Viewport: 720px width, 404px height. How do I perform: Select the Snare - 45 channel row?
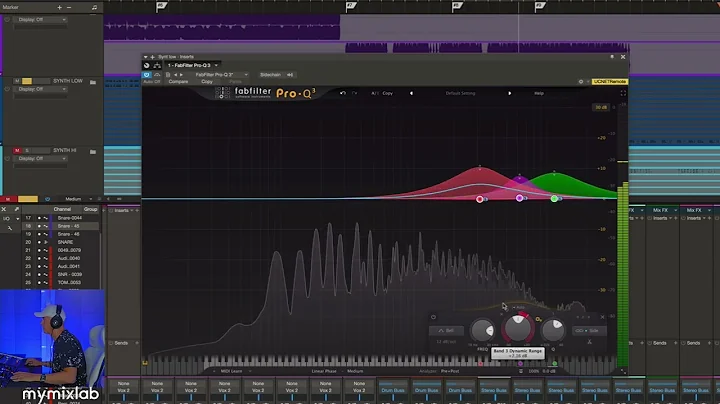coord(61,226)
